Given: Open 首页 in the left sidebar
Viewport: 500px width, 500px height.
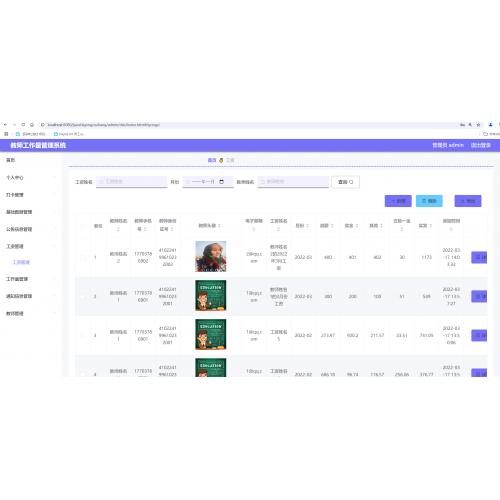Looking at the screenshot, I should (x=11, y=160).
